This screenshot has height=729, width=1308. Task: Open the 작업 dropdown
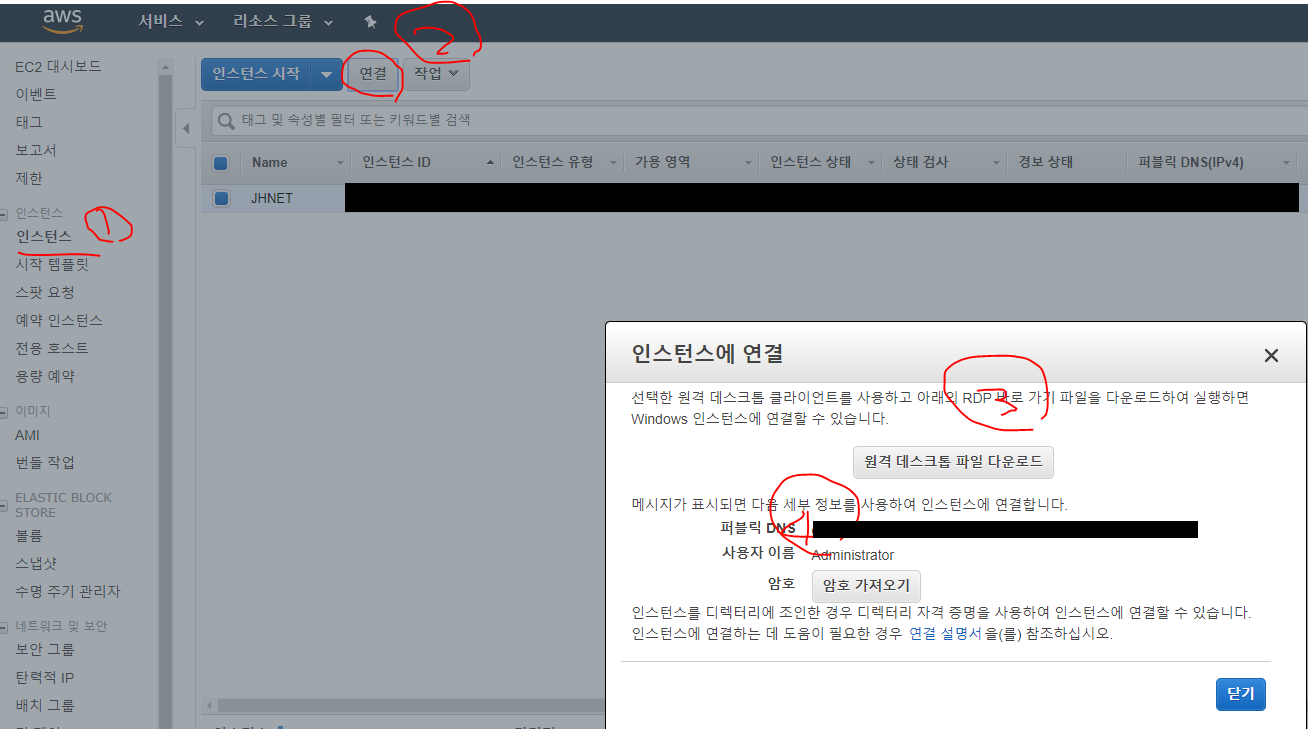click(x=436, y=73)
